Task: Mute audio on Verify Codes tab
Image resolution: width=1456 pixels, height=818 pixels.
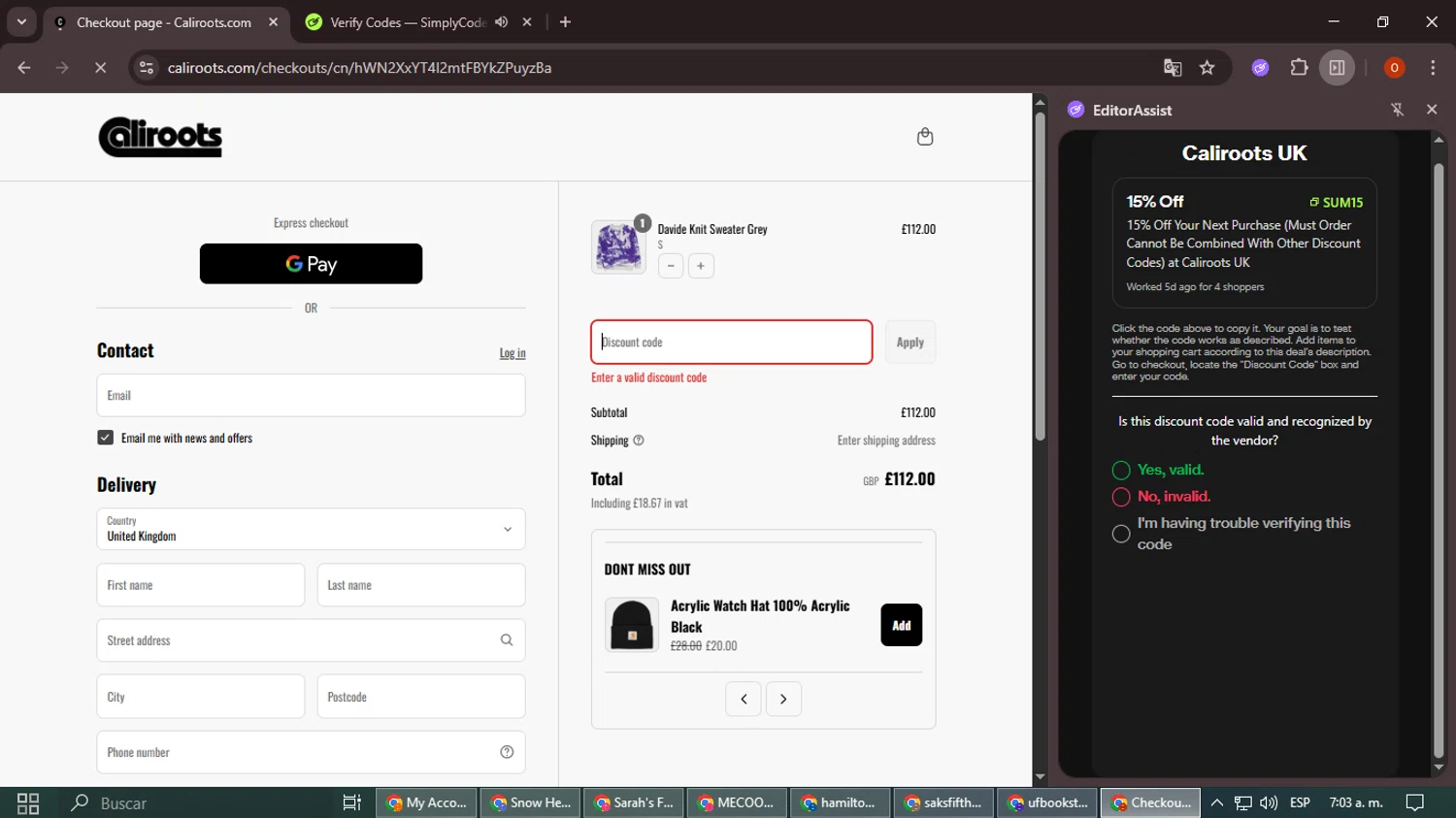Action: coord(502,22)
